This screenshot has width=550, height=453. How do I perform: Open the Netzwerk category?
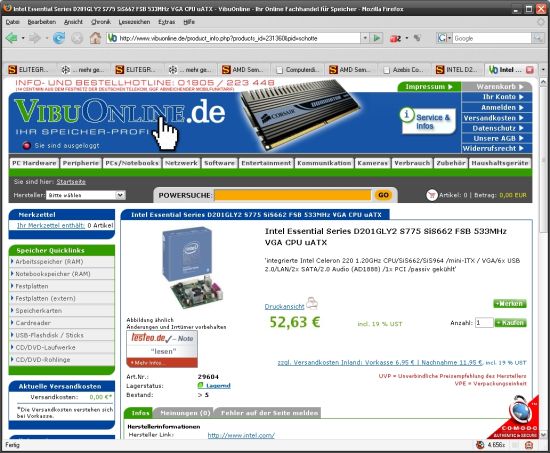click(181, 163)
